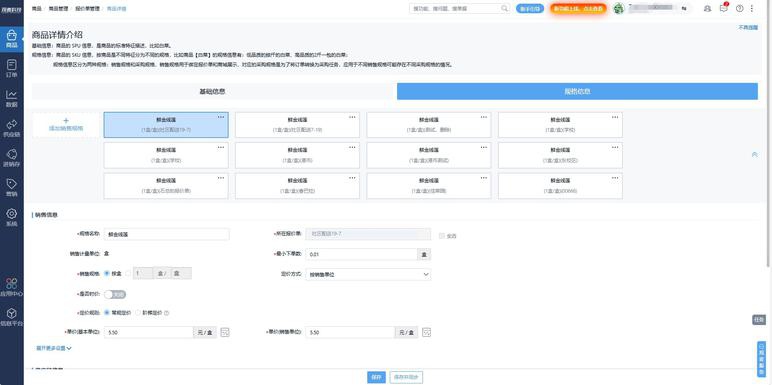Click the 保存并同步 button
Image resolution: width=772 pixels, height=385 pixels.
point(406,377)
